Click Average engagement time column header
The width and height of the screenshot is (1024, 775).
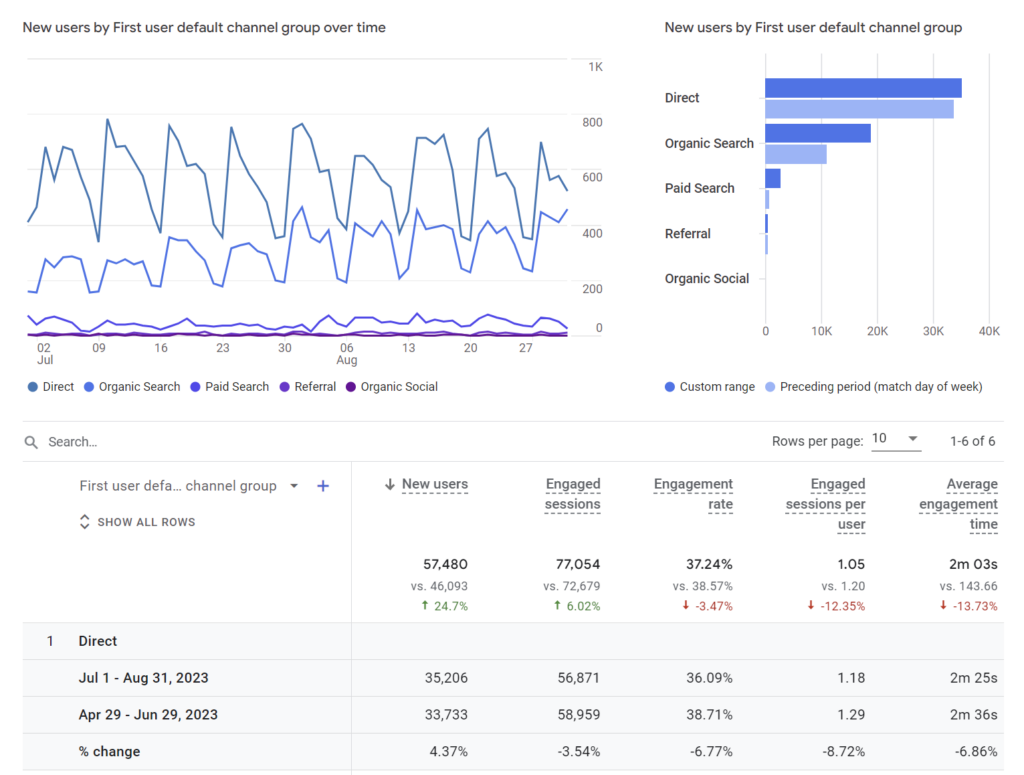[x=958, y=504]
